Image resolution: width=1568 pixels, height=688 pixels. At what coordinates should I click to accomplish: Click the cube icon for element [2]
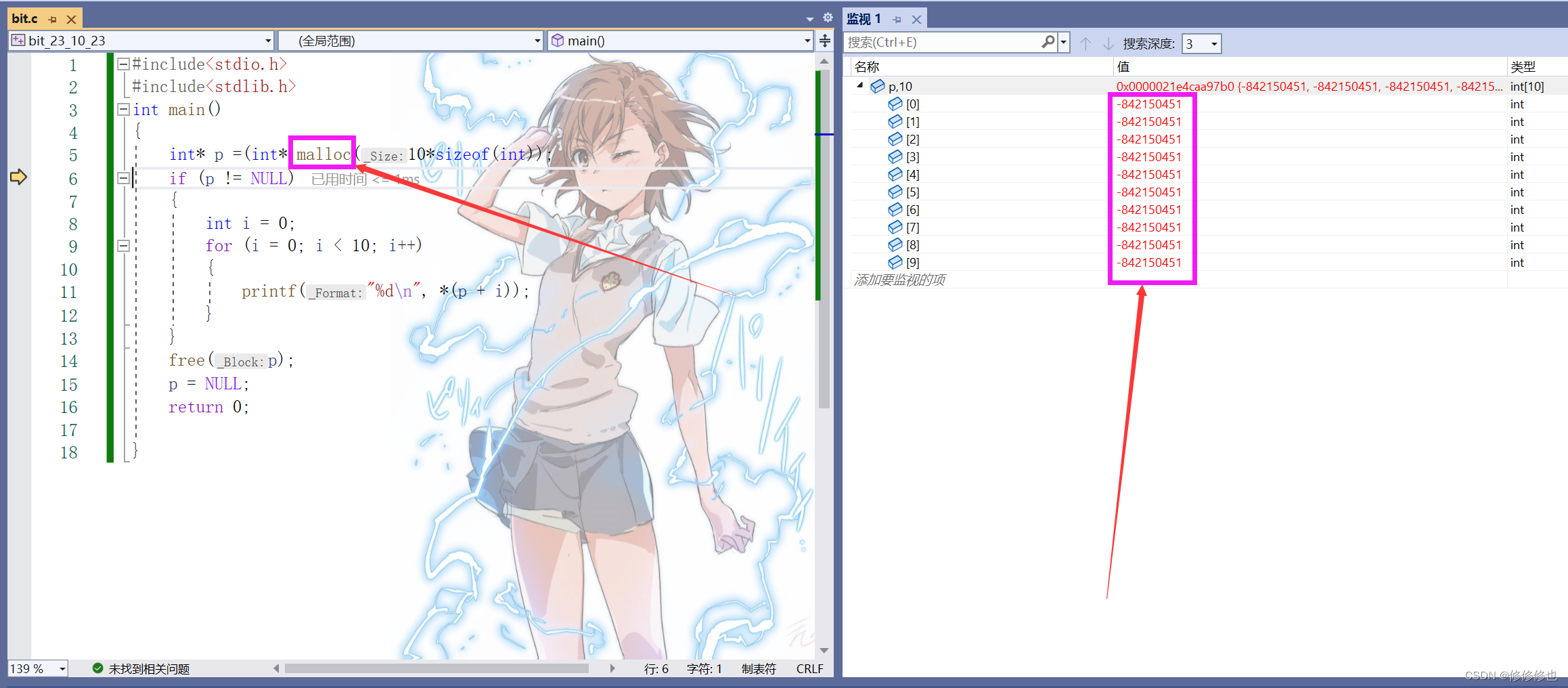point(895,139)
